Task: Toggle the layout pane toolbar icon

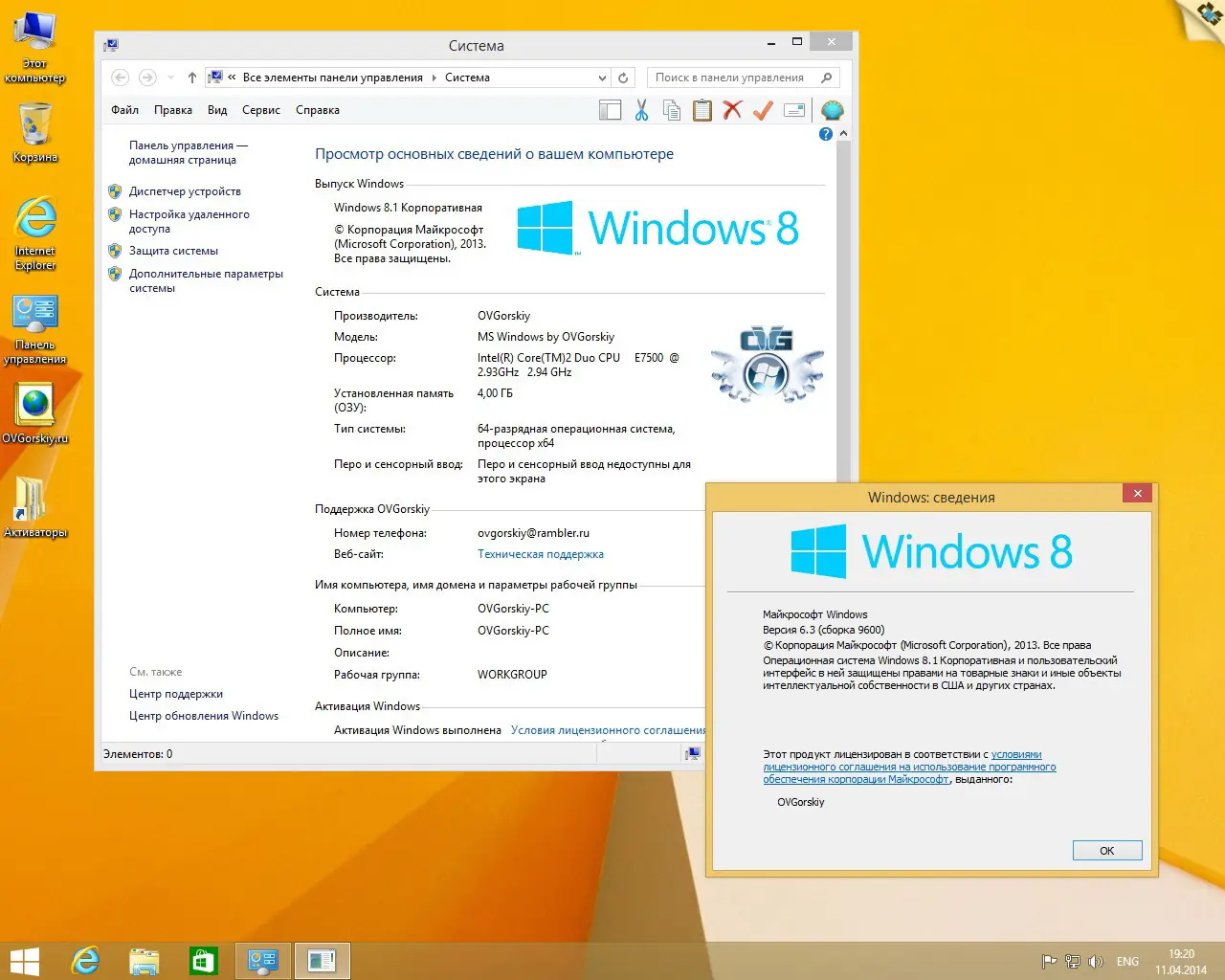Action: (x=610, y=111)
